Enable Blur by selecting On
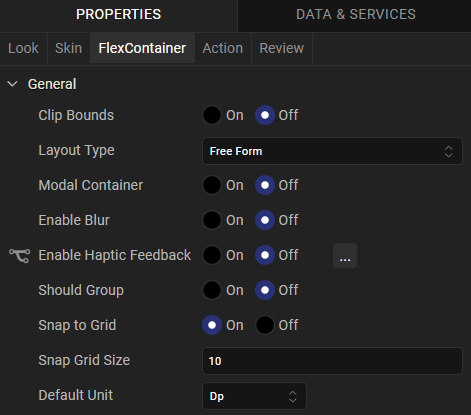 [x=212, y=220]
